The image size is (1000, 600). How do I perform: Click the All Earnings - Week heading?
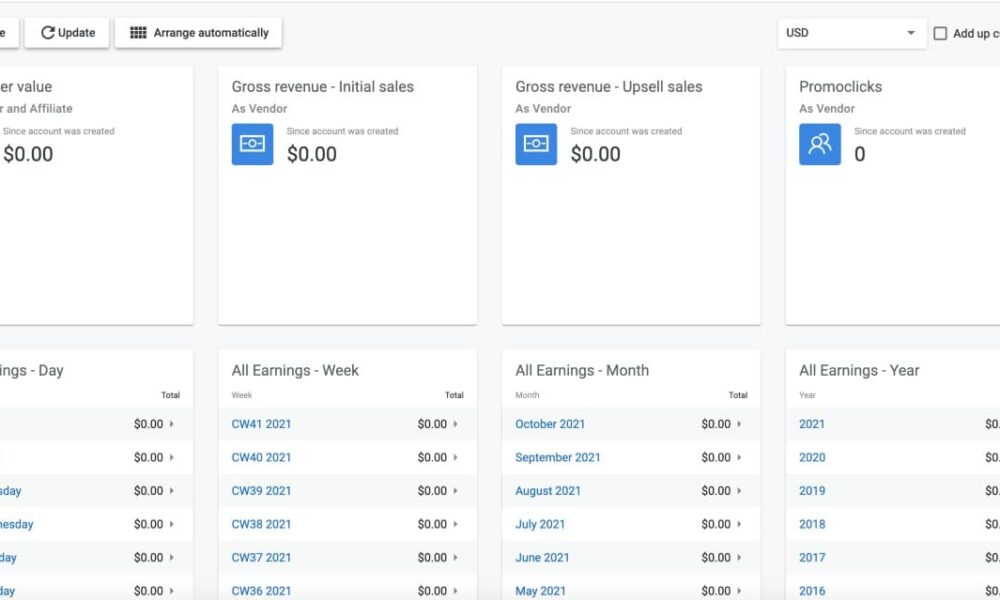pyautogui.click(x=295, y=370)
